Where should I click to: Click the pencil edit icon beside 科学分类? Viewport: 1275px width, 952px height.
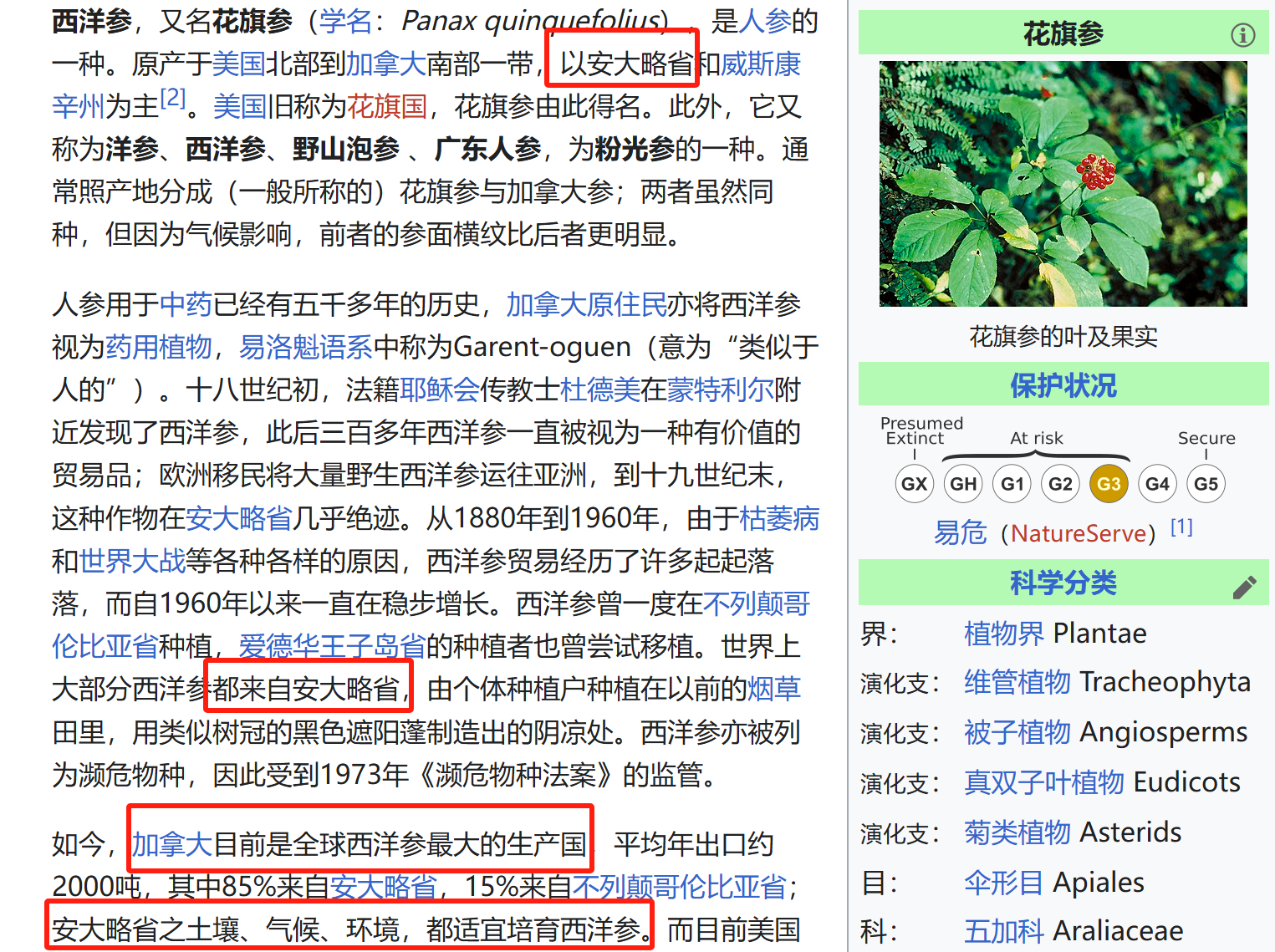[x=1244, y=588]
